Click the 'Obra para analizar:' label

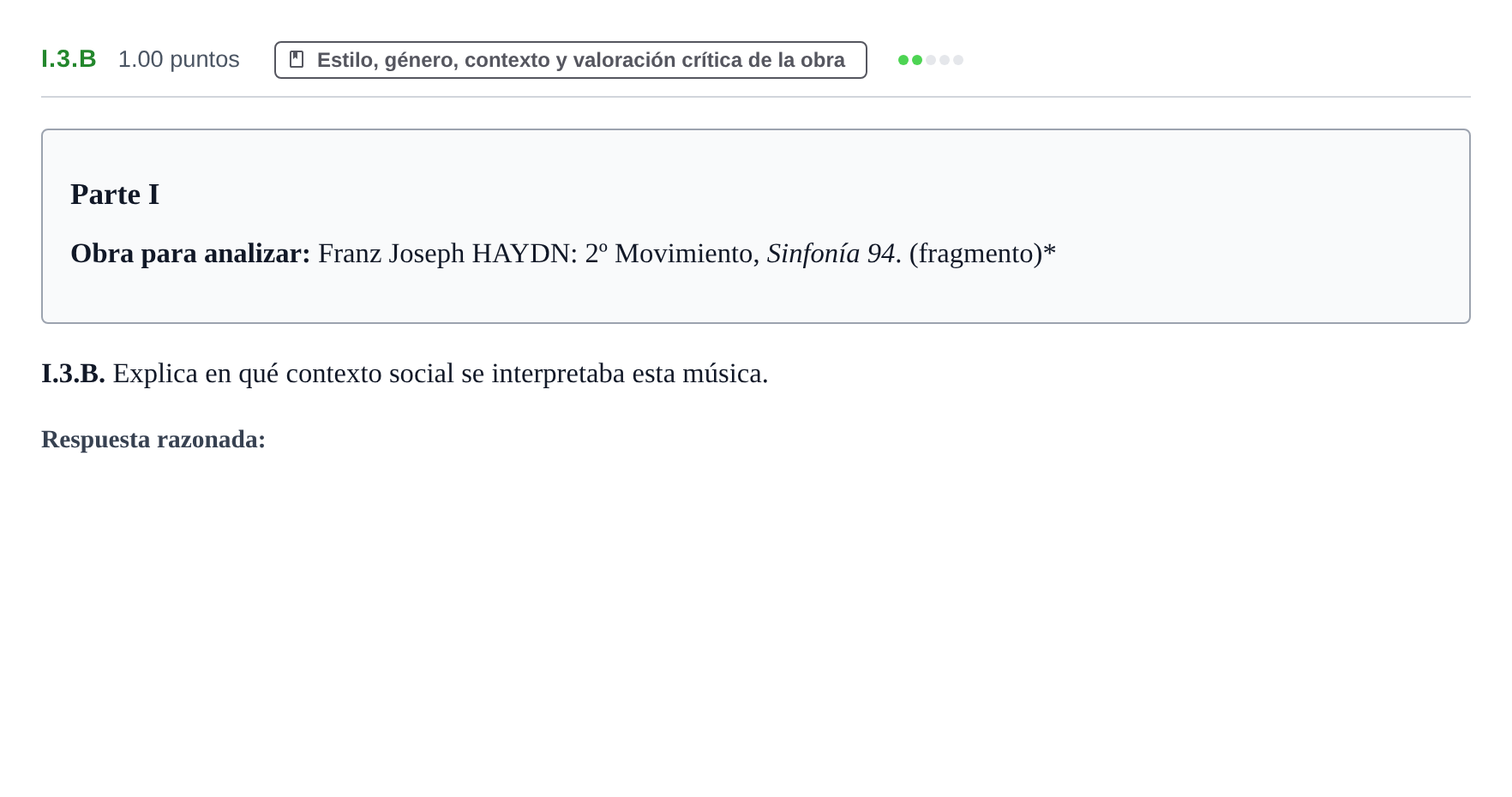(x=190, y=254)
